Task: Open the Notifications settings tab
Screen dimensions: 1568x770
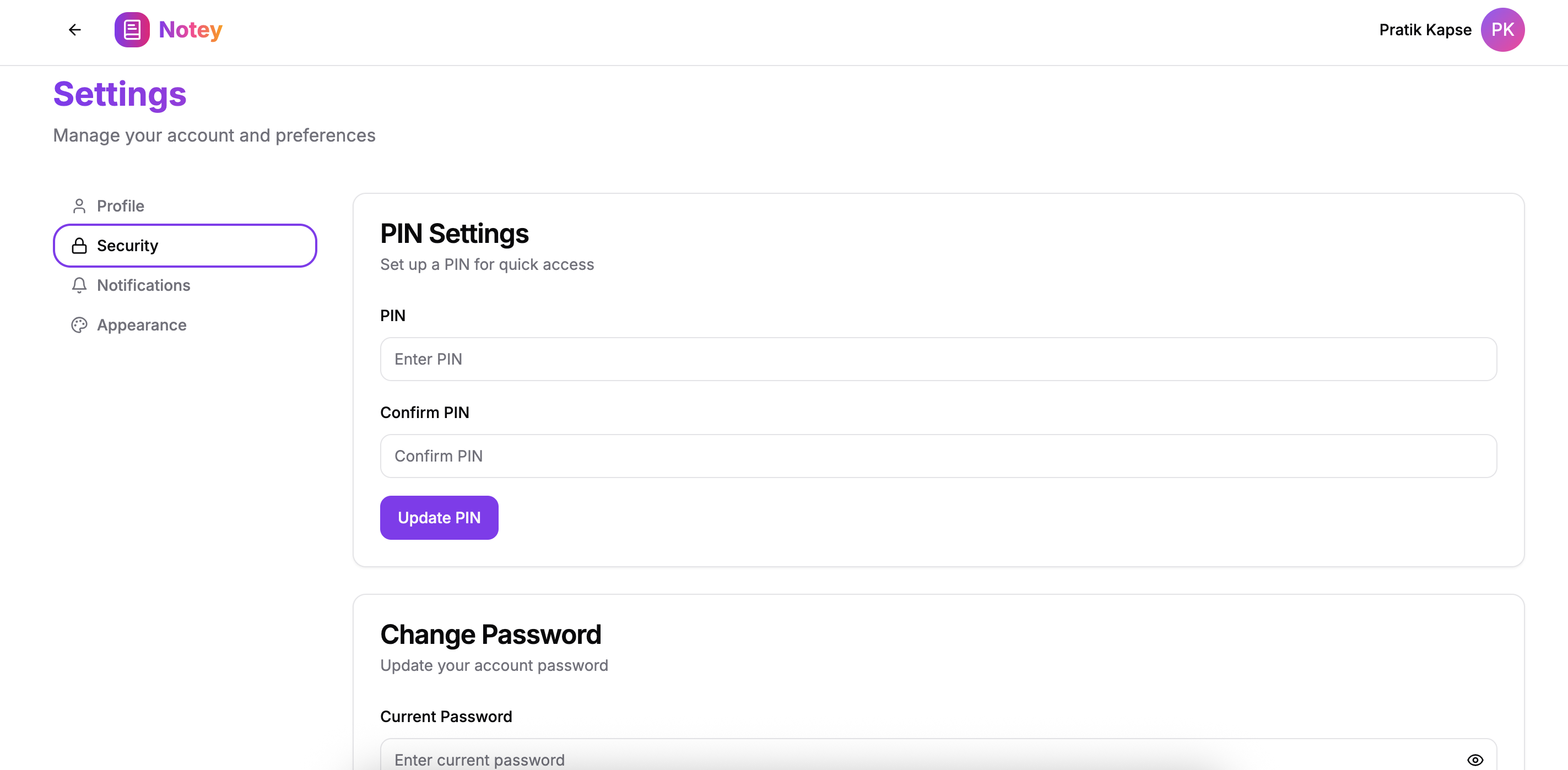Action: click(x=143, y=285)
